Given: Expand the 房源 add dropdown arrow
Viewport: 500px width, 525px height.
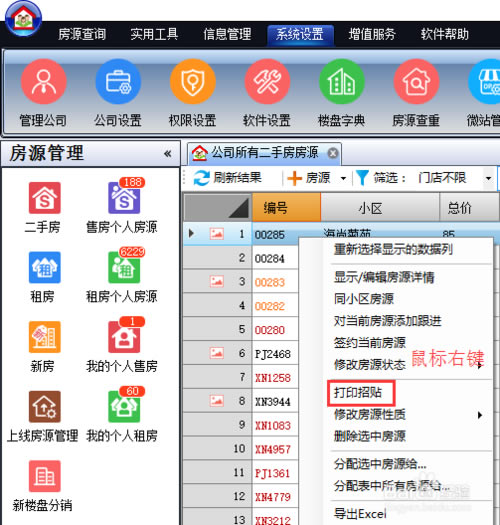Looking at the screenshot, I should tap(343, 178).
